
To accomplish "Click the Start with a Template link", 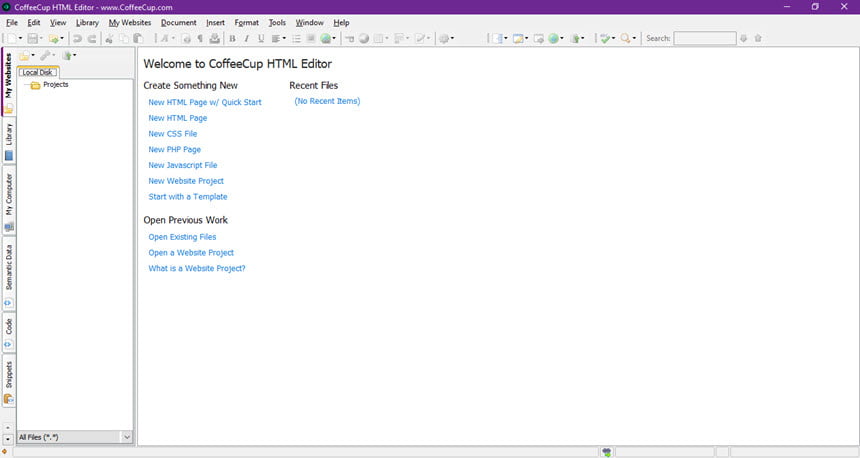I will pyautogui.click(x=188, y=197).
